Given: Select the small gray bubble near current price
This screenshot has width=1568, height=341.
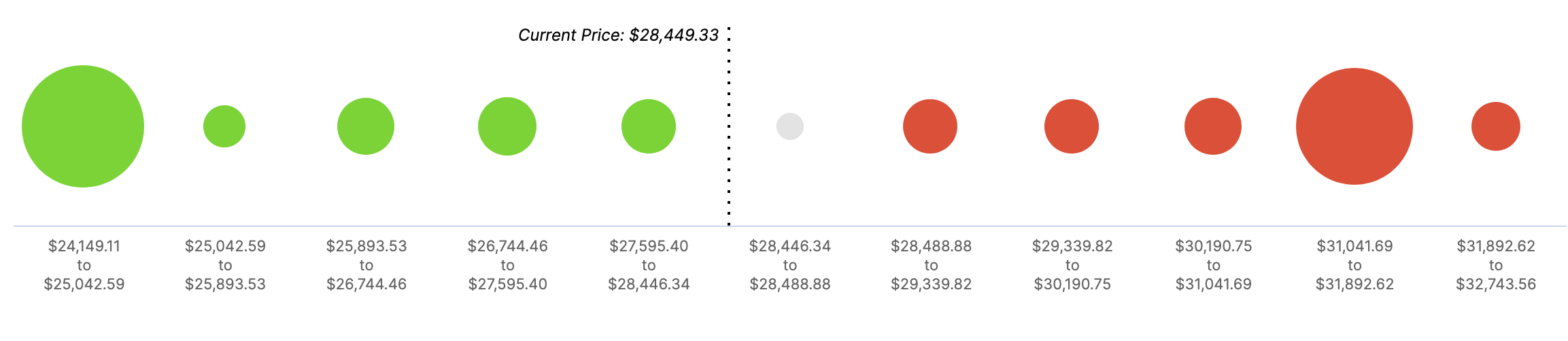Looking at the screenshot, I should pyautogui.click(x=790, y=126).
